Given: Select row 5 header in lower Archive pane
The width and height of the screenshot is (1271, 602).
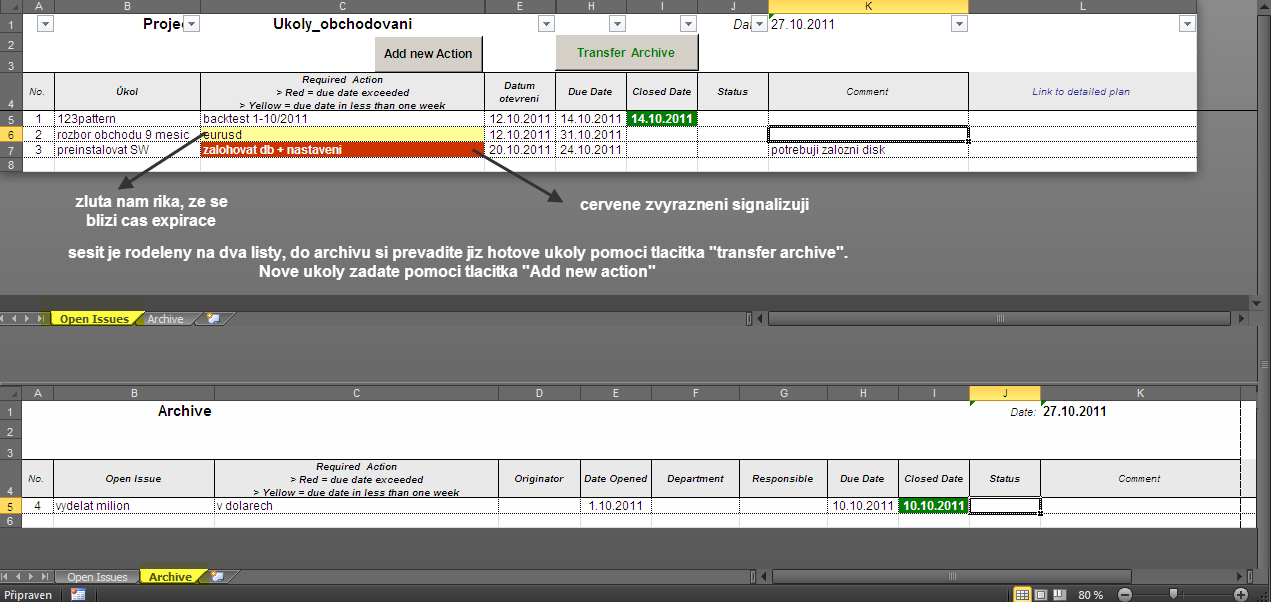Looking at the screenshot, I should coord(10,506).
